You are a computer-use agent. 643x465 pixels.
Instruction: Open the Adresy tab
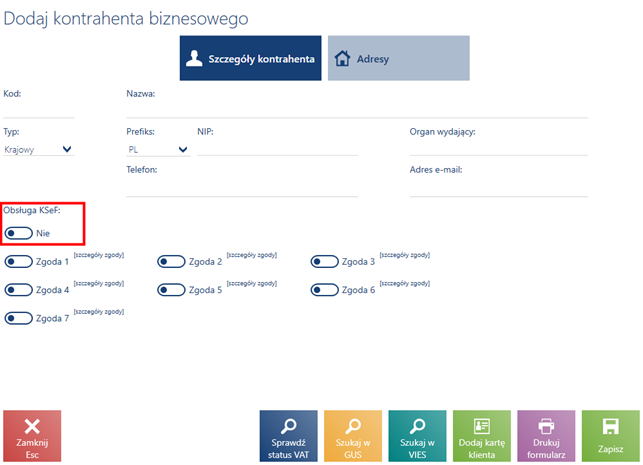[x=398, y=59]
